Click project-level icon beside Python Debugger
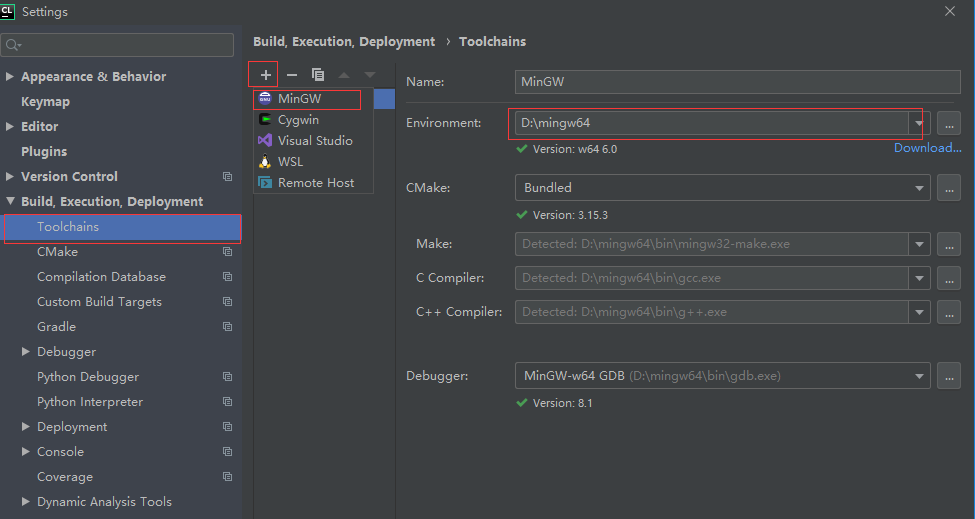Screen dimensions: 975x519 (x=228, y=377)
